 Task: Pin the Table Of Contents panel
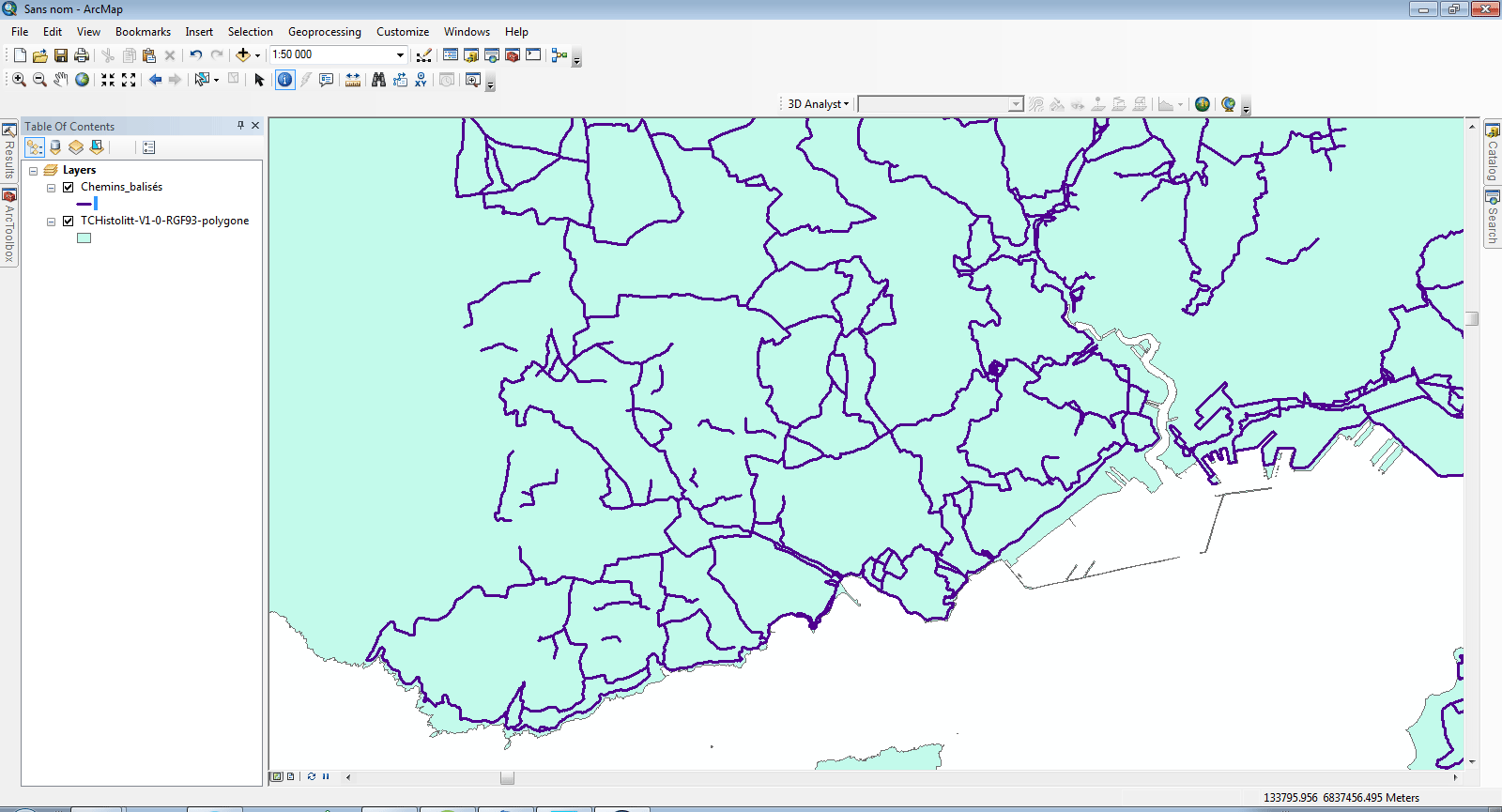tap(240, 125)
